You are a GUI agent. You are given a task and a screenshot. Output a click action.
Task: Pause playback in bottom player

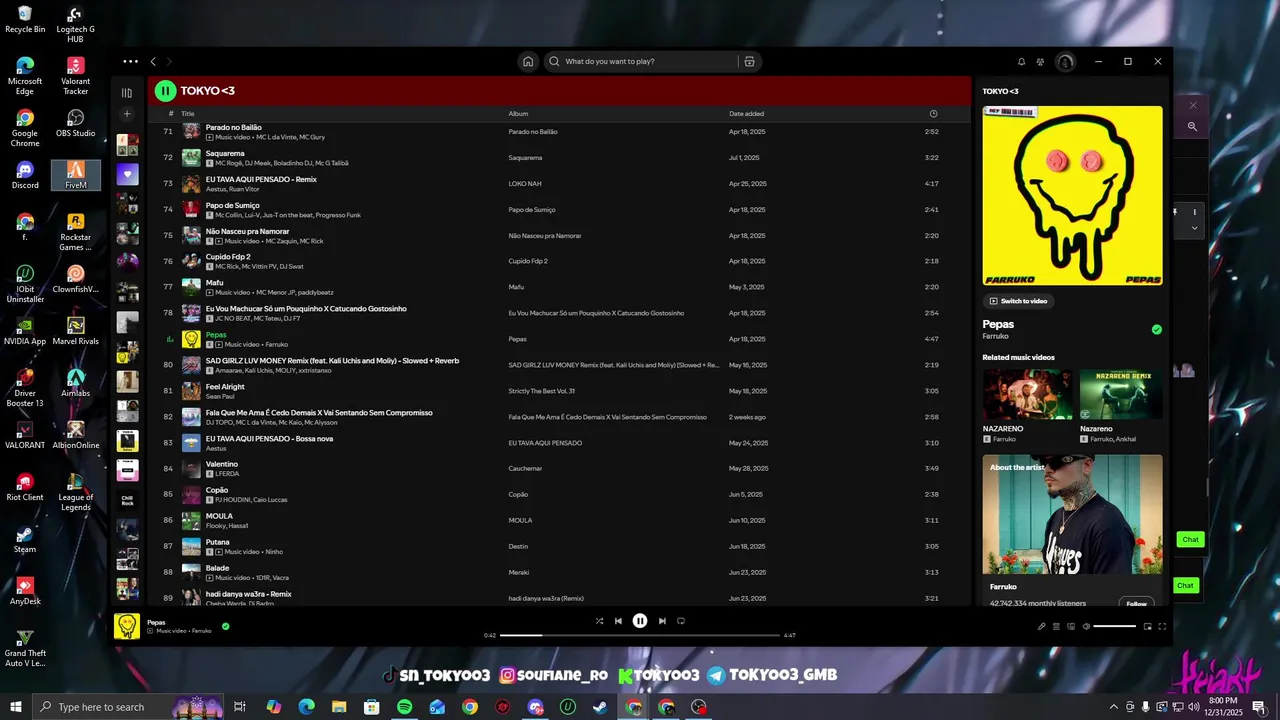(640, 621)
